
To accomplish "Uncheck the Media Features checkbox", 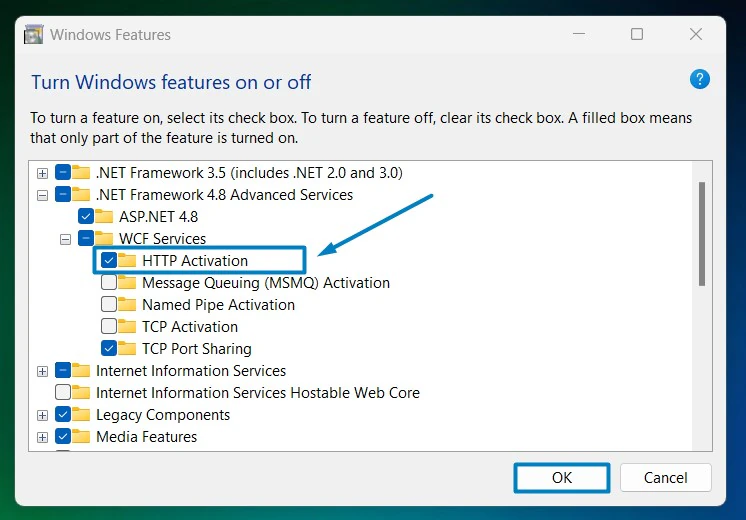I will coord(63,436).
